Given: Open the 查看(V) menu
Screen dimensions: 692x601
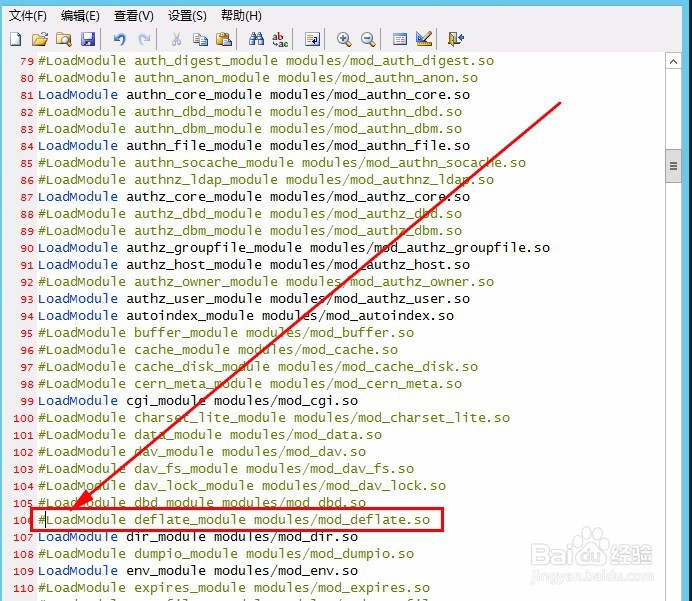Looking at the screenshot, I should point(134,16).
